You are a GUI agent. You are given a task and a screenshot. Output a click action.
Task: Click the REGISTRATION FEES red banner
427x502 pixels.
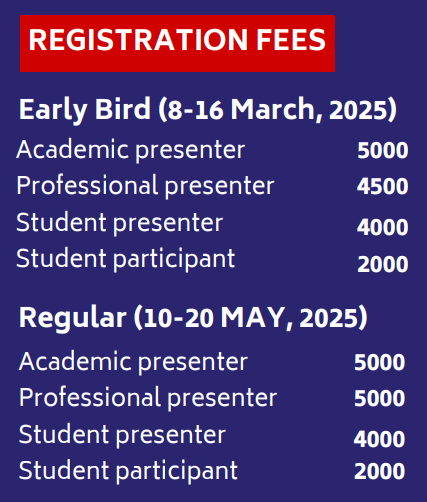point(177,43)
